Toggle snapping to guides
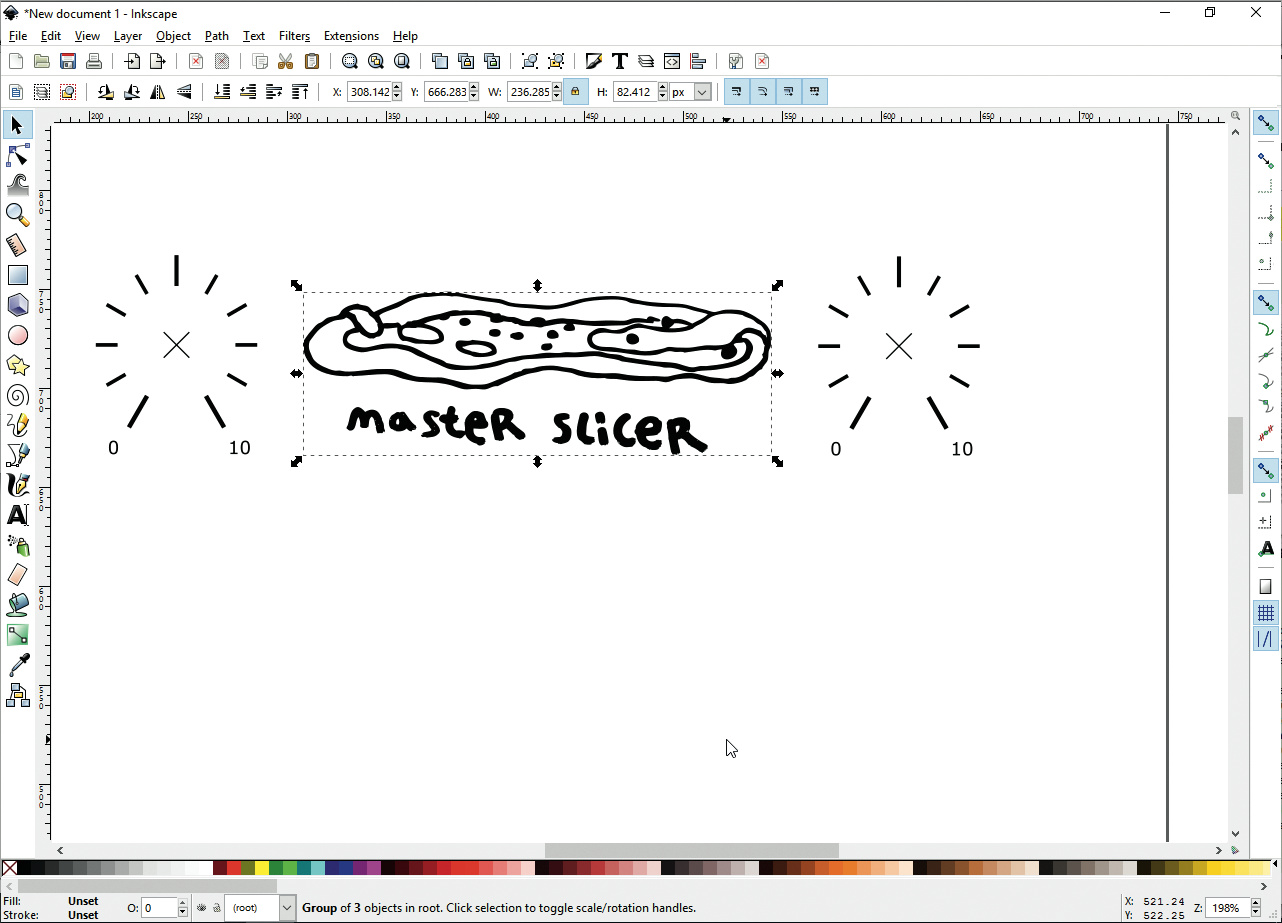 pyautogui.click(x=1266, y=639)
